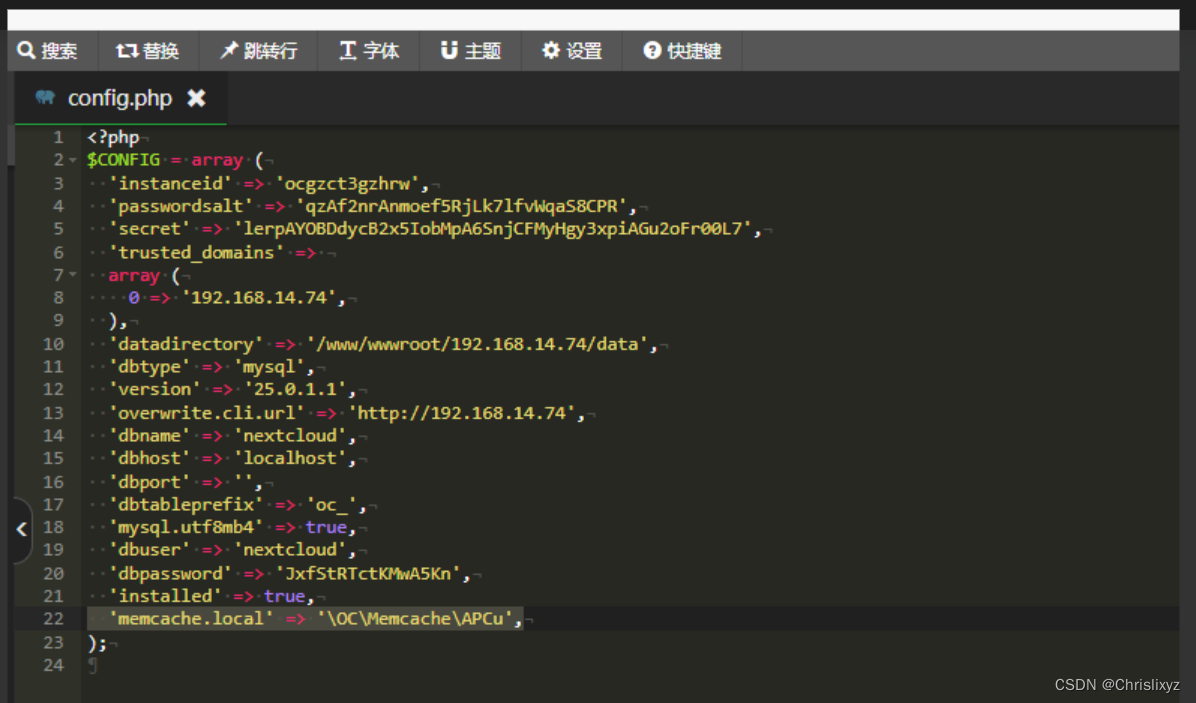Screen dimensions: 1196x703
Task: Click the 'memcache.local' key text
Action: (191, 618)
